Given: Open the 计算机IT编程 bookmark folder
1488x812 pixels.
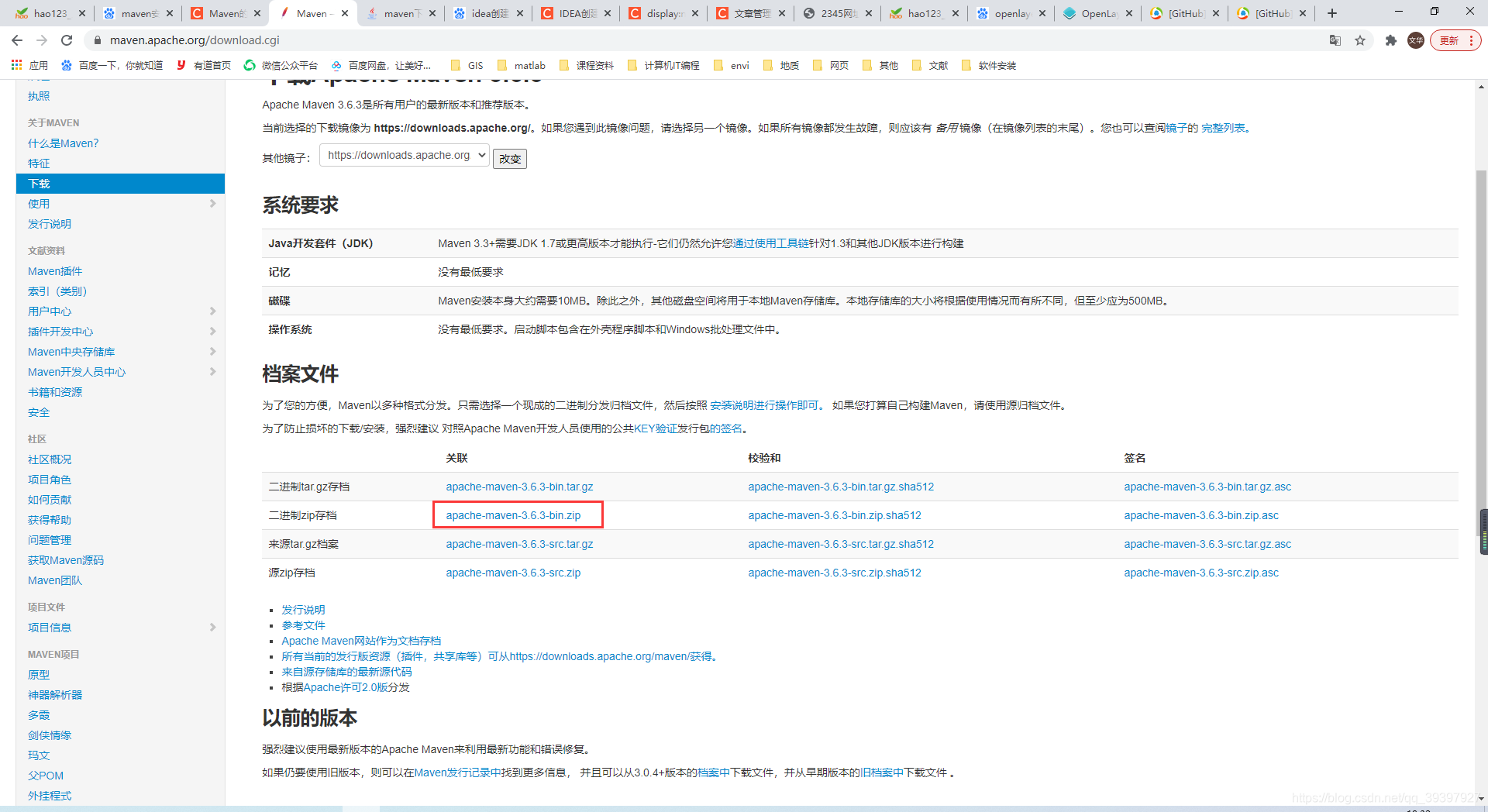Looking at the screenshot, I should [x=663, y=65].
